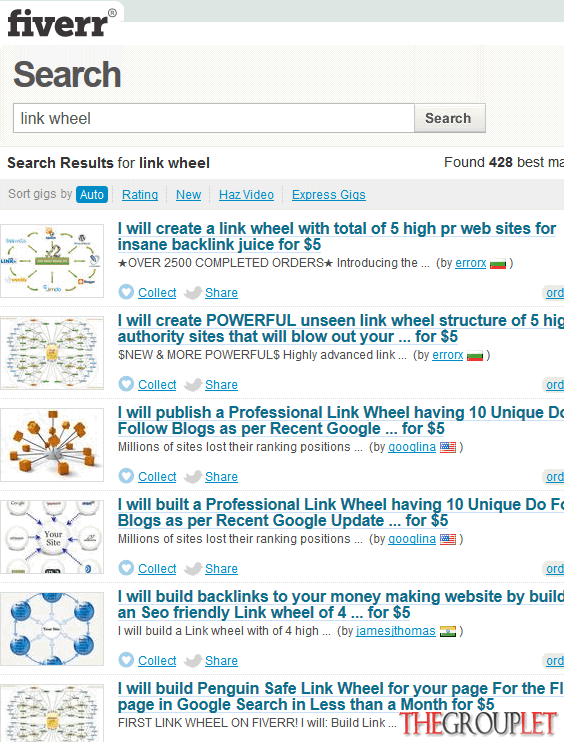Open the 'Your Site' diagram thumbnail
The width and height of the screenshot is (564, 742).
52,537
